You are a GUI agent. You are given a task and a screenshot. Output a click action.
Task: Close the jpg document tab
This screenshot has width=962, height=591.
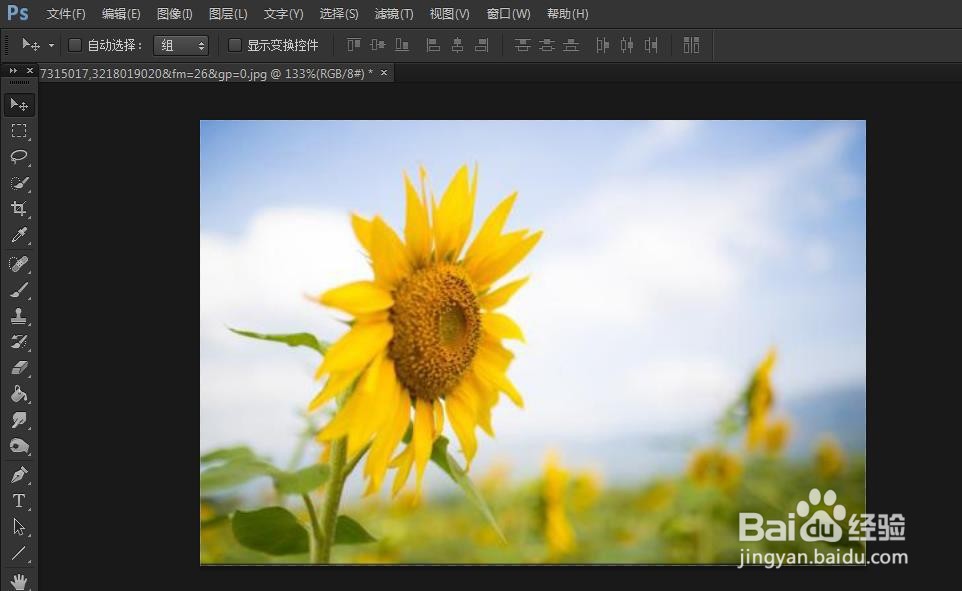(x=384, y=73)
